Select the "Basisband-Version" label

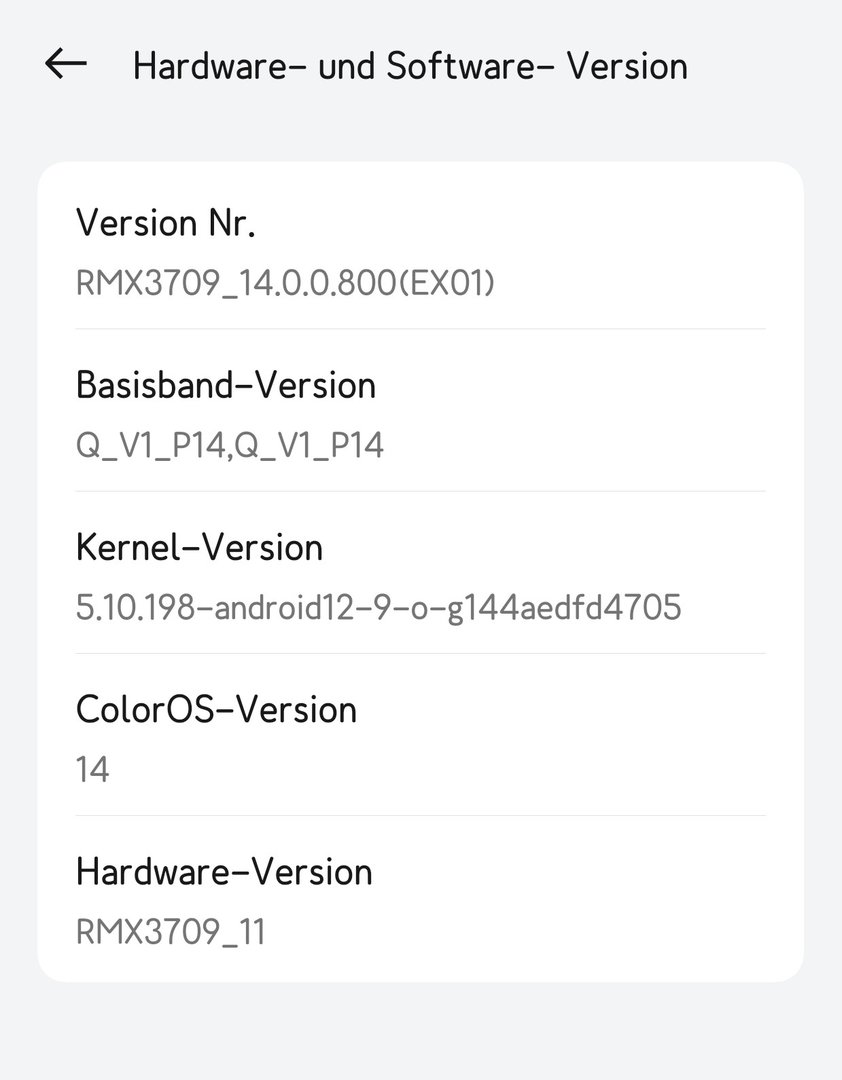click(226, 385)
